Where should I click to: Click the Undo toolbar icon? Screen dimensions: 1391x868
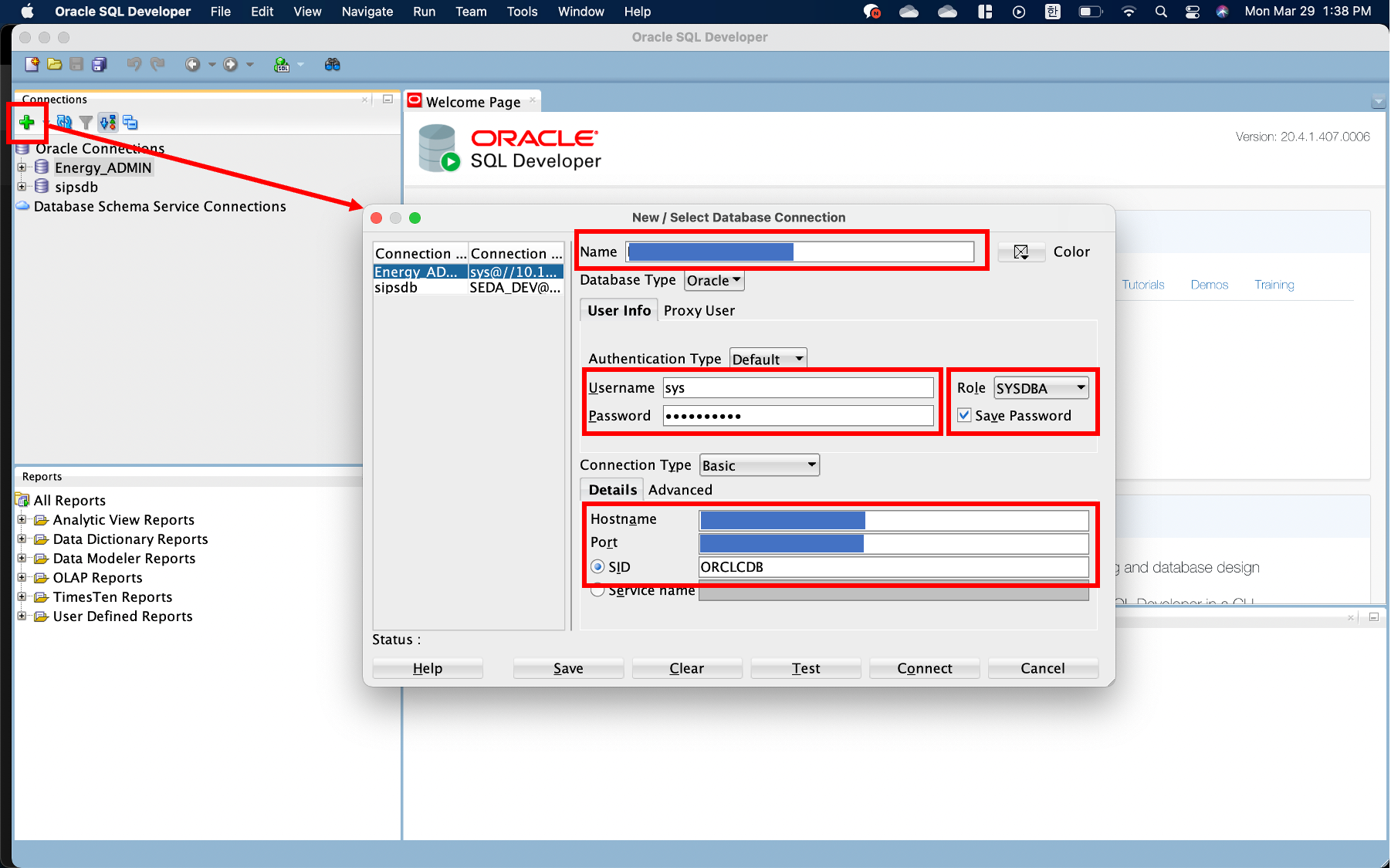click(134, 65)
